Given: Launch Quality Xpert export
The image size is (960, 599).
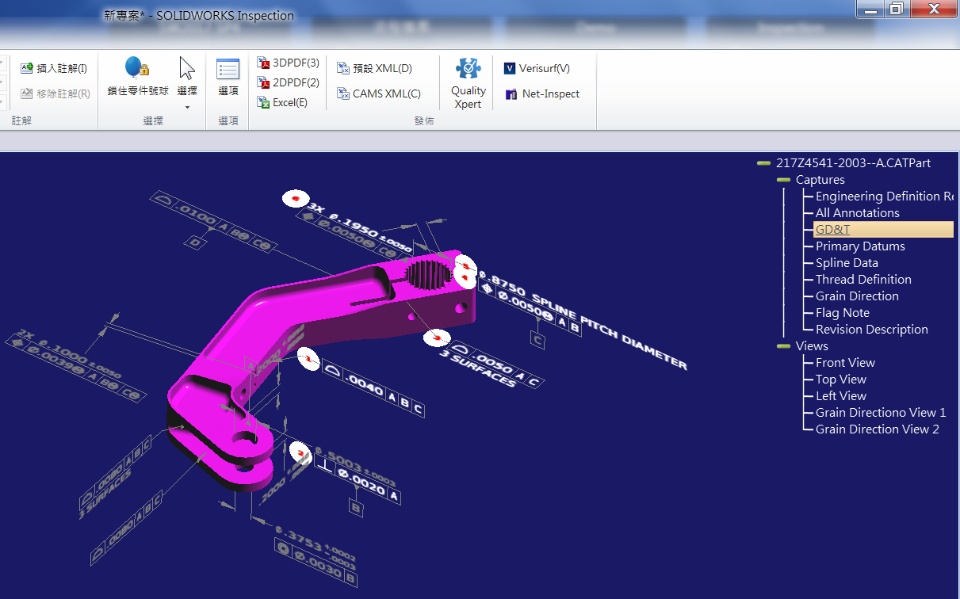Looking at the screenshot, I should coord(468,83).
